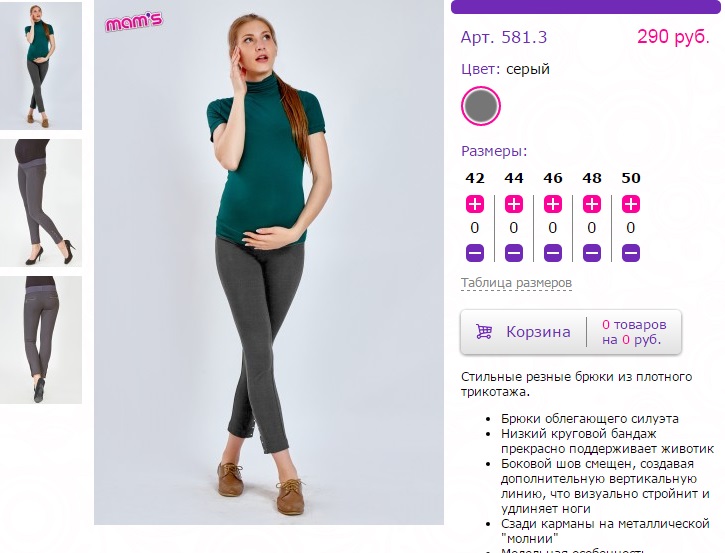This screenshot has height=553, width=725.
Task: Increase quantity for size 50
Action: tap(631, 204)
